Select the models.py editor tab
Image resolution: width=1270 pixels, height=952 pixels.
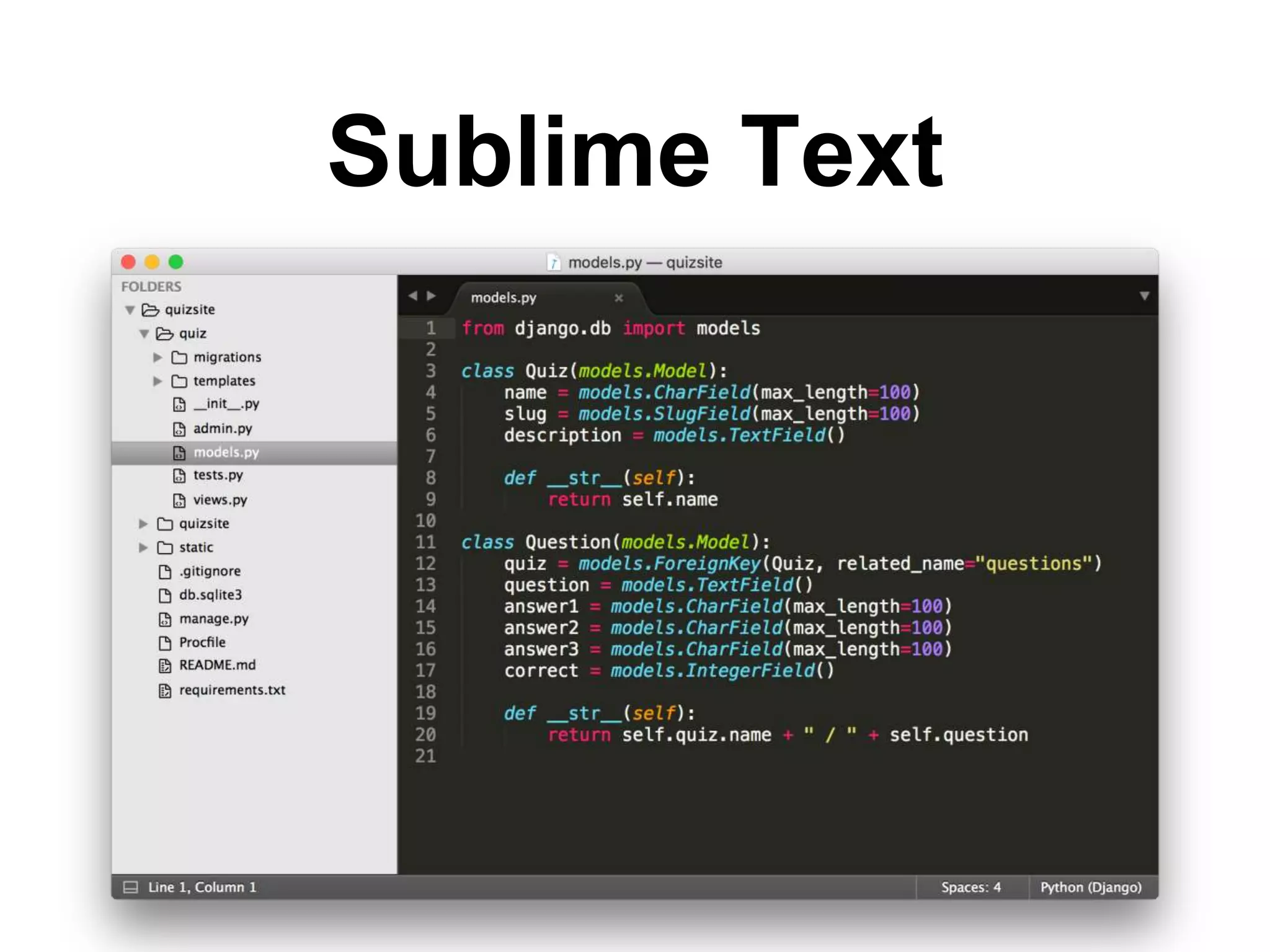click(549, 298)
